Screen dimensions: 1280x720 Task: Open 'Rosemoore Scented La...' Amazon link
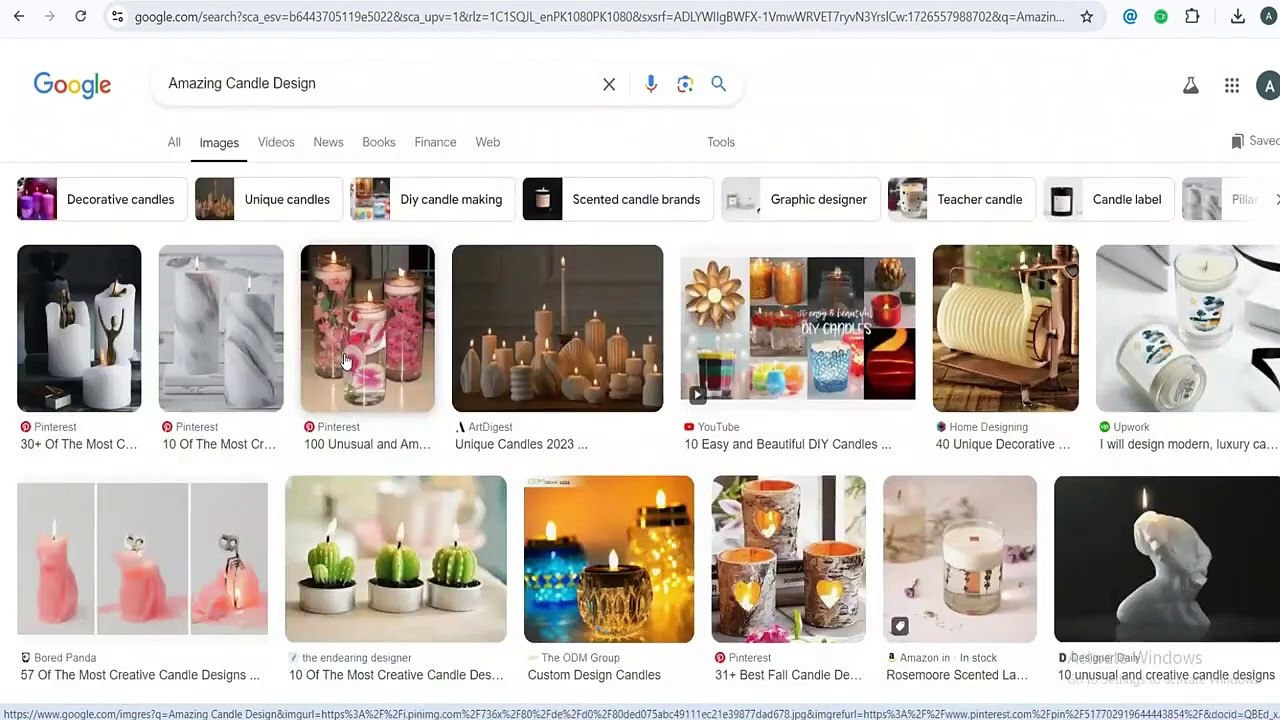pos(957,675)
